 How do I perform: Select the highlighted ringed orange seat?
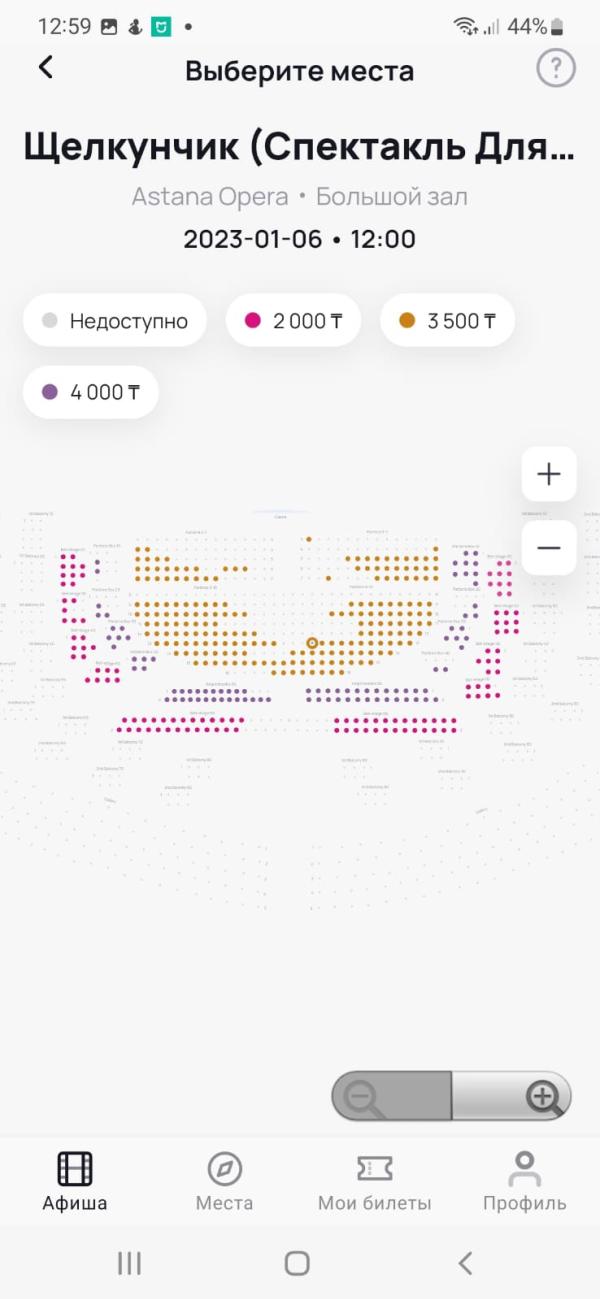pyautogui.click(x=312, y=643)
